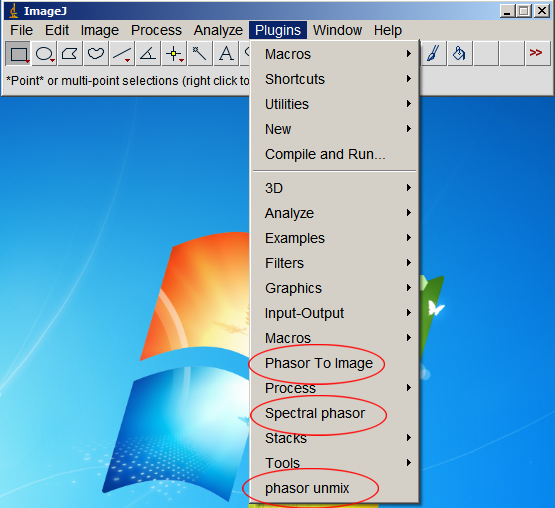This screenshot has height=508, width=555.
Task: Minimize the ImageJ window
Action: point(507,11)
